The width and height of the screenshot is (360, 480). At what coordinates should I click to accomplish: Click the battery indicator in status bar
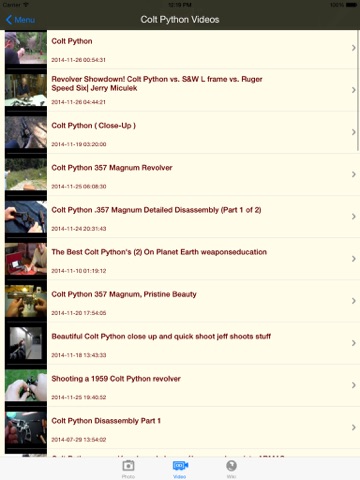(x=343, y=5)
